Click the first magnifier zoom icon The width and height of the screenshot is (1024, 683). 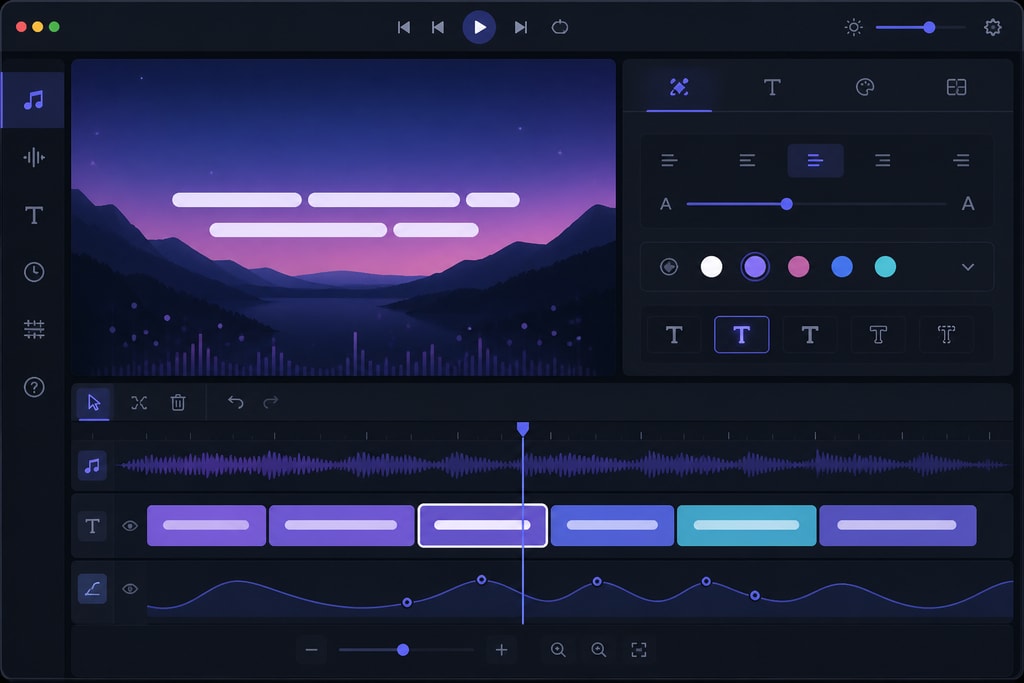[558, 650]
